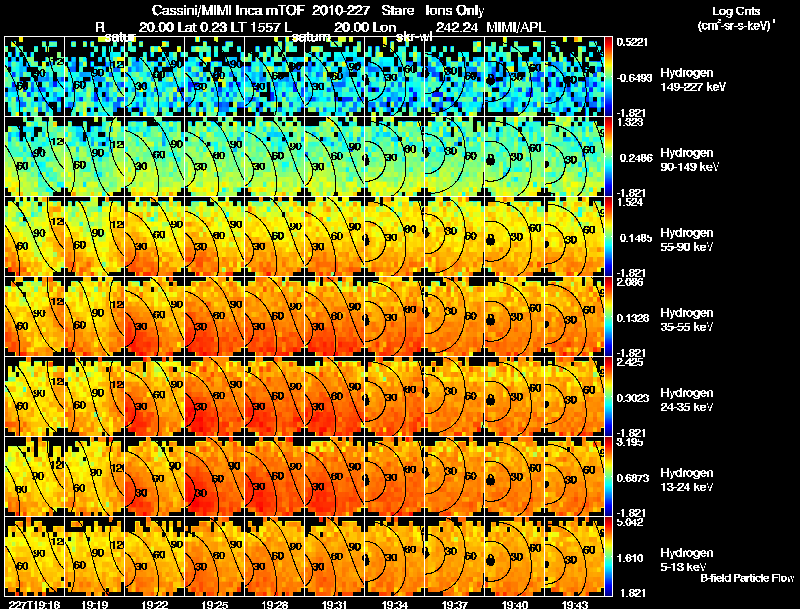Screen dimensions: 800x609
Task: Click the 3.195 color scale value
Action: (630, 442)
